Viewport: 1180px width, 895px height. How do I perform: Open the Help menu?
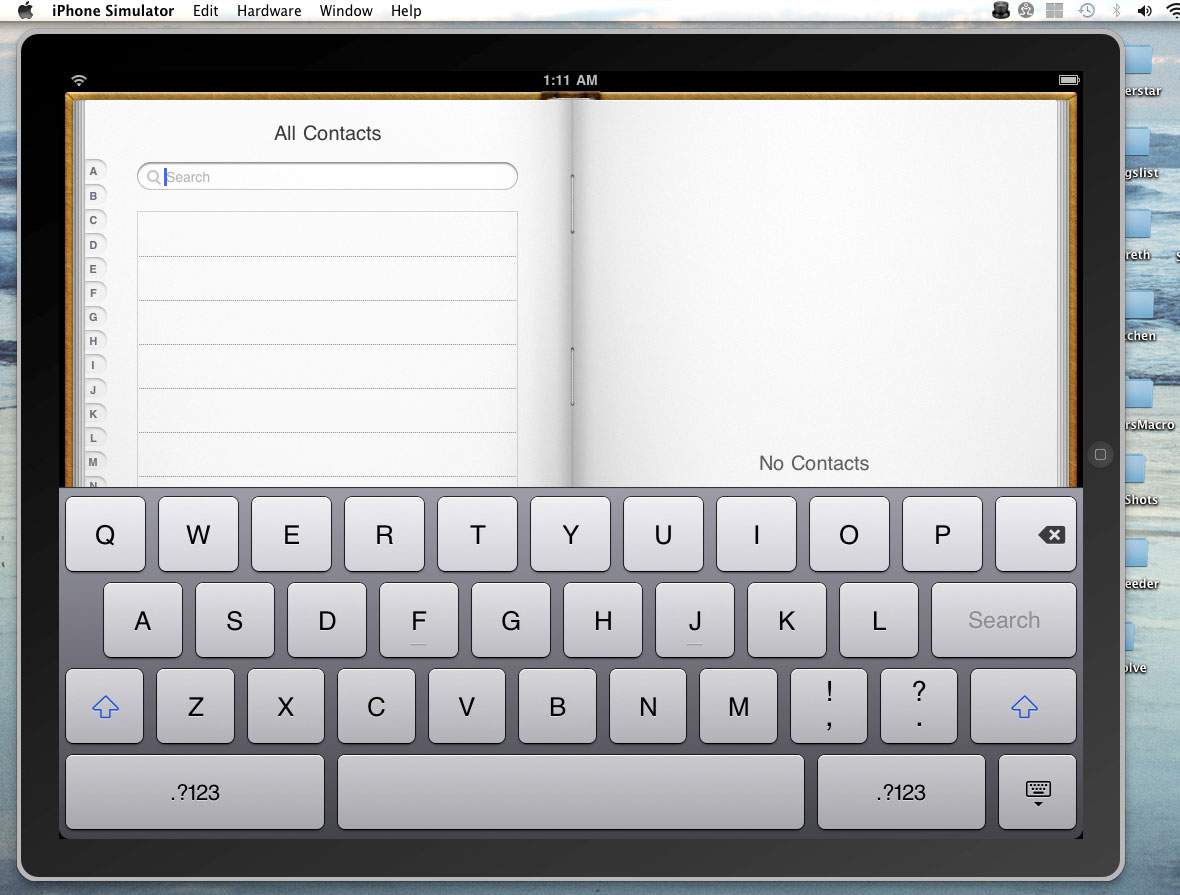point(406,11)
